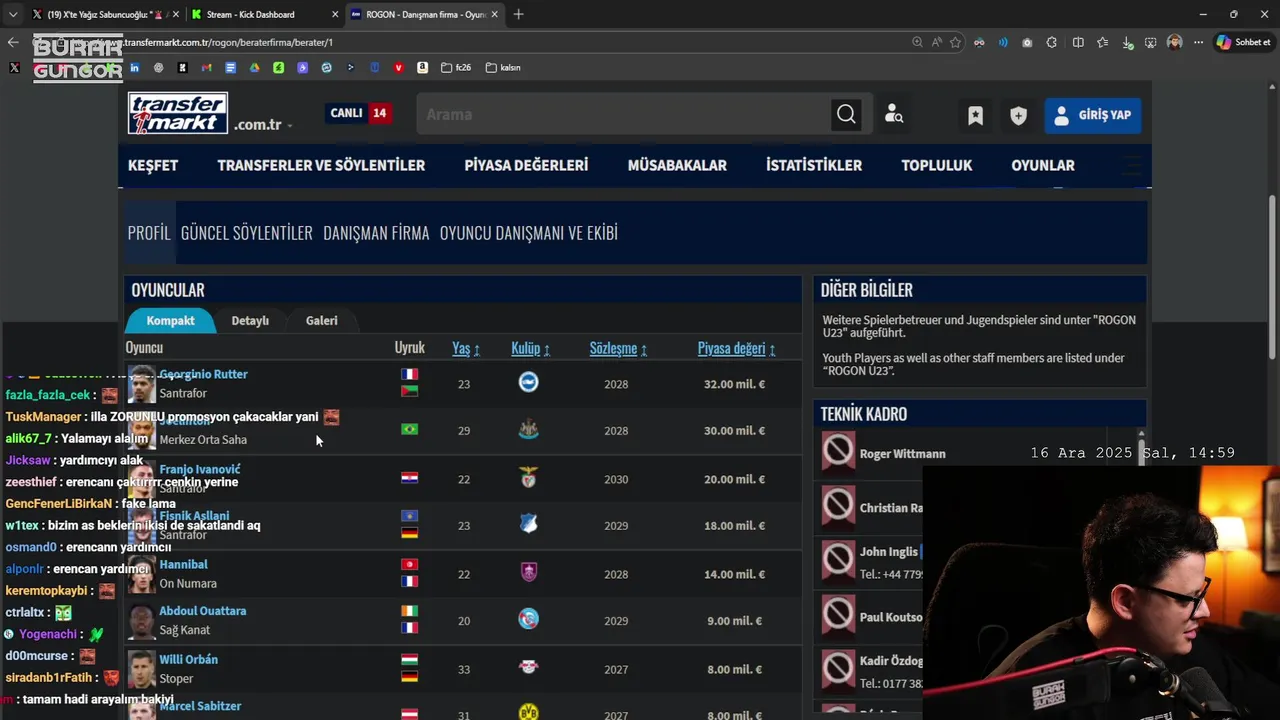This screenshot has height=720, width=1280.
Task: Open the İSTATİSTİKLER menu
Action: pyautogui.click(x=814, y=165)
